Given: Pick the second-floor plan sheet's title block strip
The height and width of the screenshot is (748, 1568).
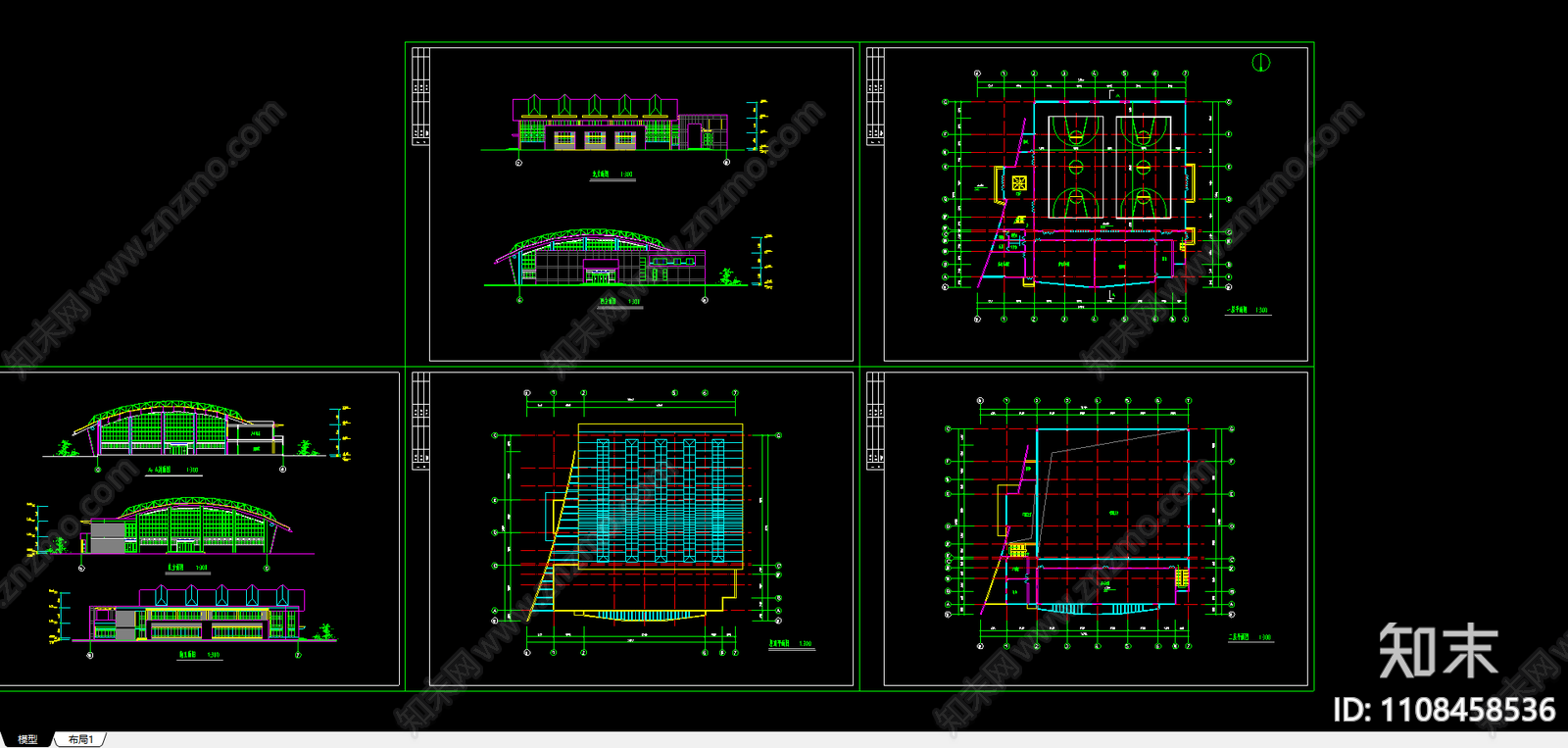Looking at the screenshot, I should pos(875,422).
